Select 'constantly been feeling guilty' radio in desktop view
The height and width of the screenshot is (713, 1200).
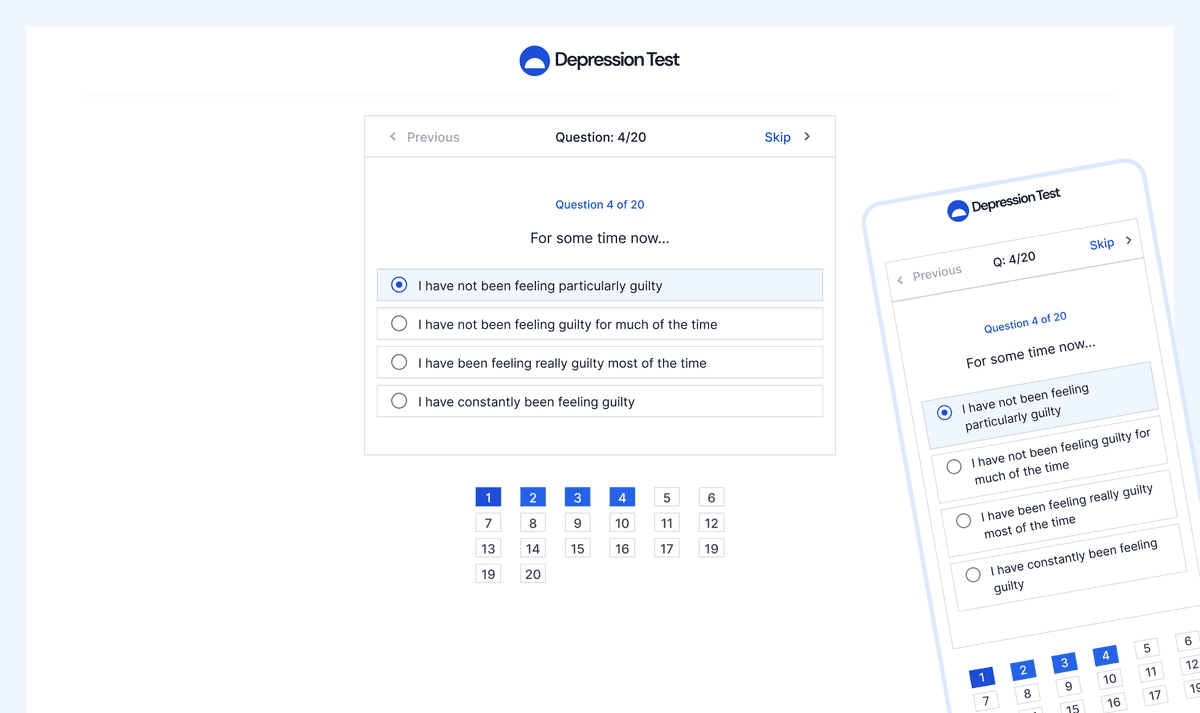pyautogui.click(x=399, y=401)
